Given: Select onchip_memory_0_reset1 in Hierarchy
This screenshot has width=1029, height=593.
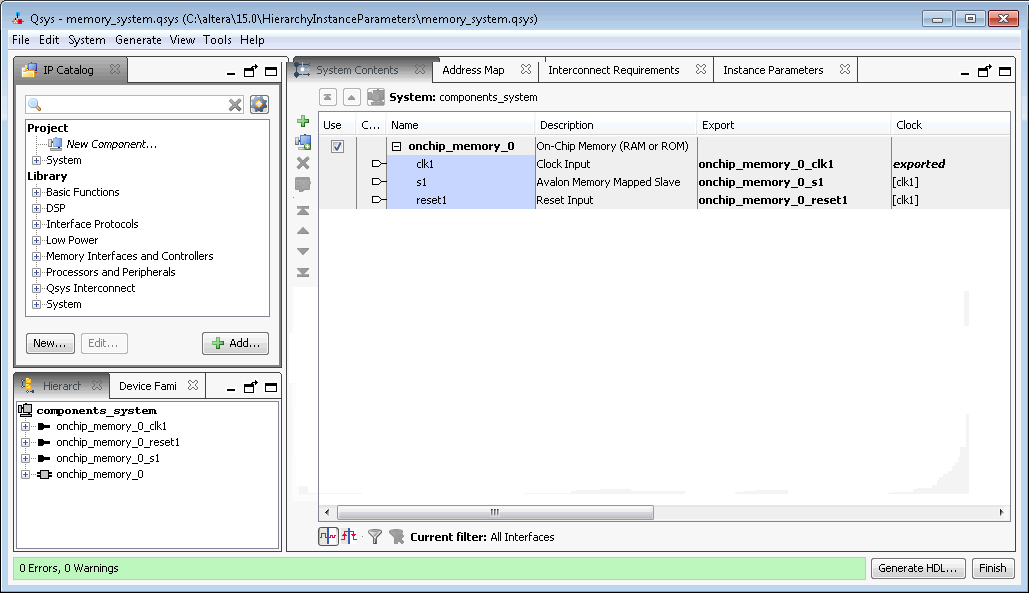Looking at the screenshot, I should [x=117, y=443].
